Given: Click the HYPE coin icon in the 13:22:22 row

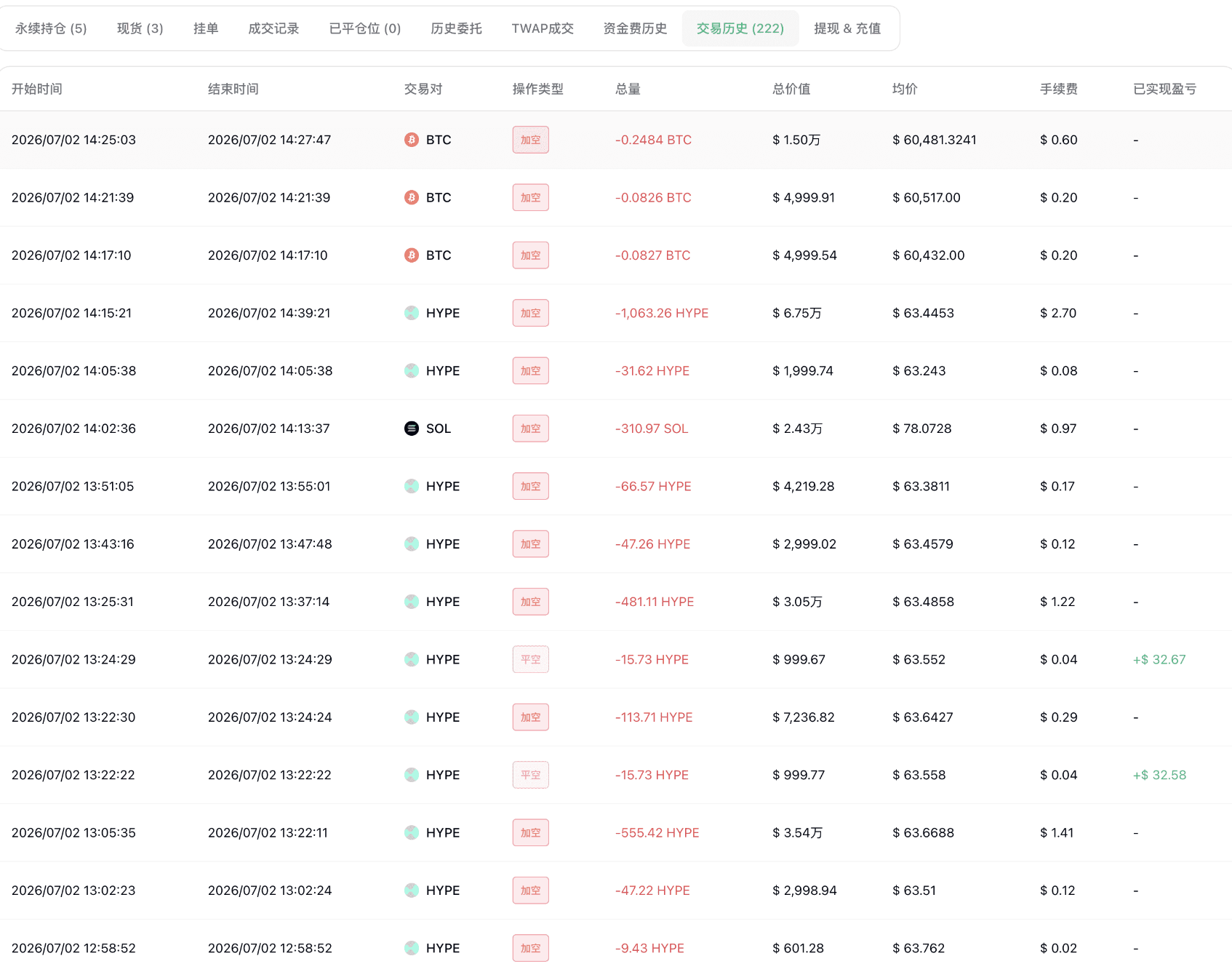Looking at the screenshot, I should pyautogui.click(x=412, y=775).
